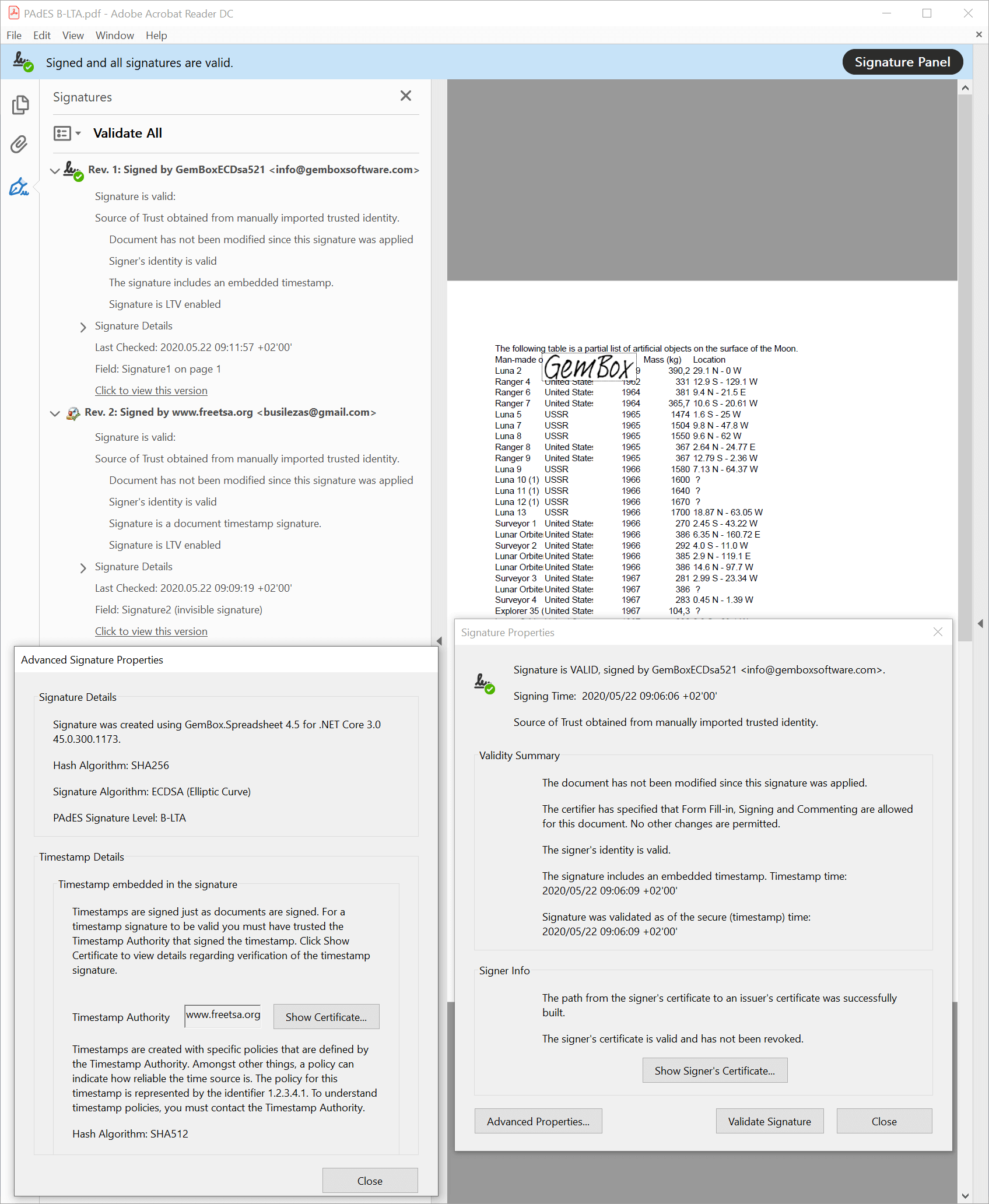Click 'Hash Algorithm: SHA256' text

point(111,766)
